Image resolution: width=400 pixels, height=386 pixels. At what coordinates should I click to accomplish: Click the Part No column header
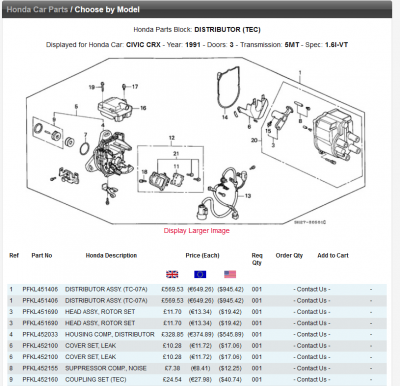42,255
